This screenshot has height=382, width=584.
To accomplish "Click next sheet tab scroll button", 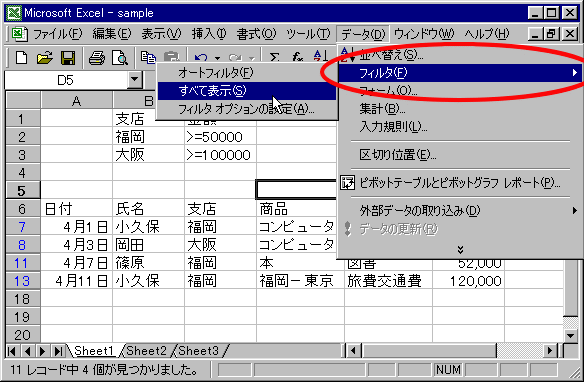I will pyautogui.click(x=42, y=351).
